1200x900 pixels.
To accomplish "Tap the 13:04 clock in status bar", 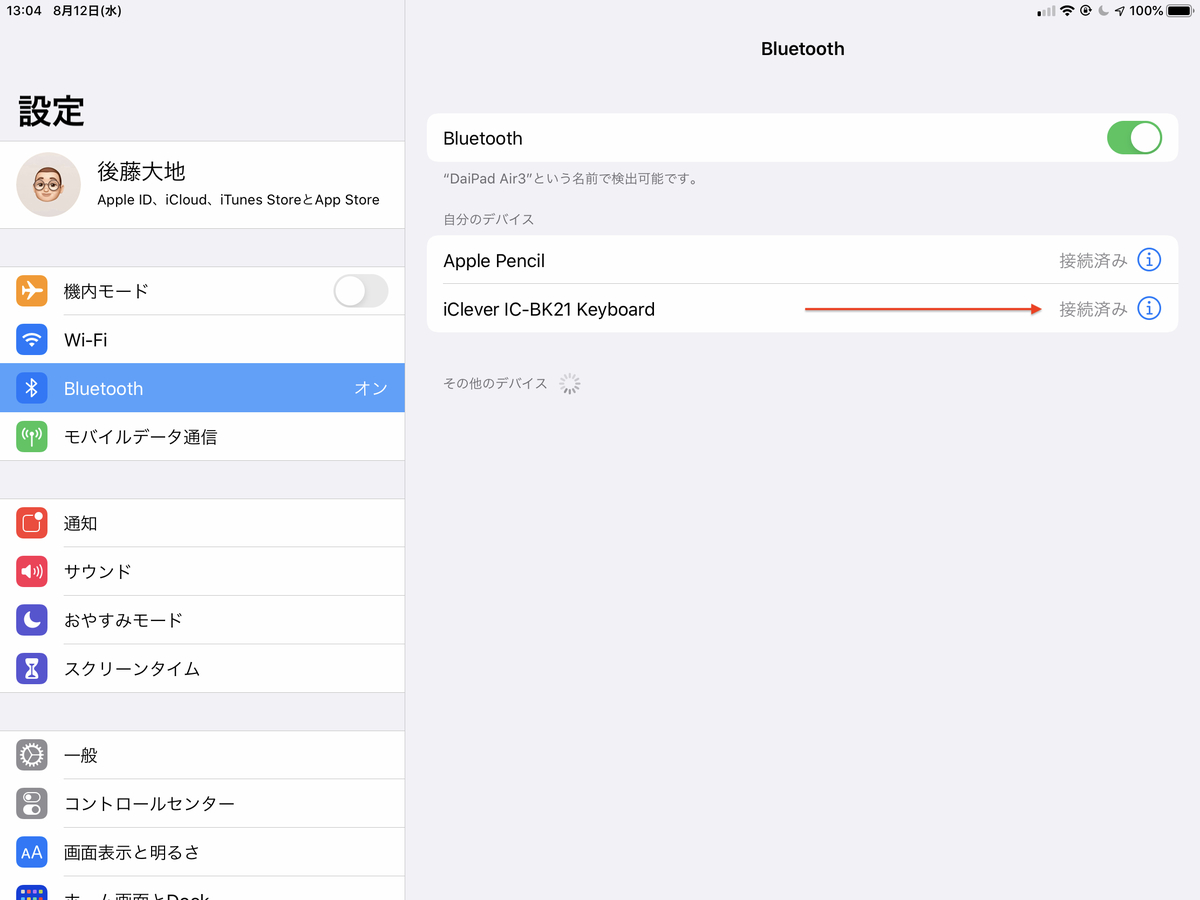I will pyautogui.click(x=22, y=11).
